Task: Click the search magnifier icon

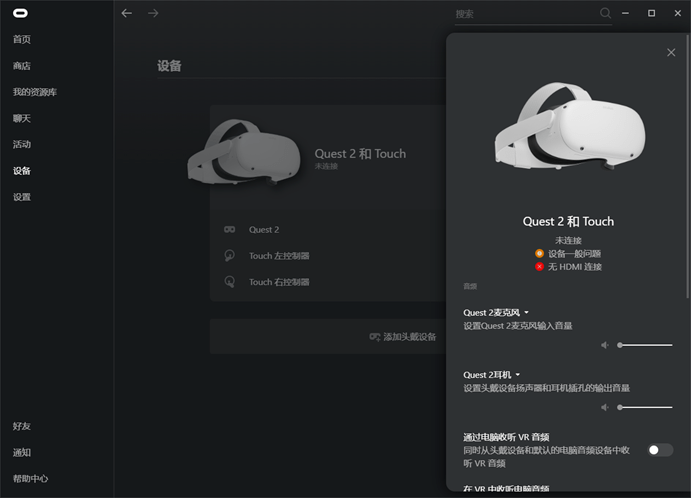Action: [606, 13]
